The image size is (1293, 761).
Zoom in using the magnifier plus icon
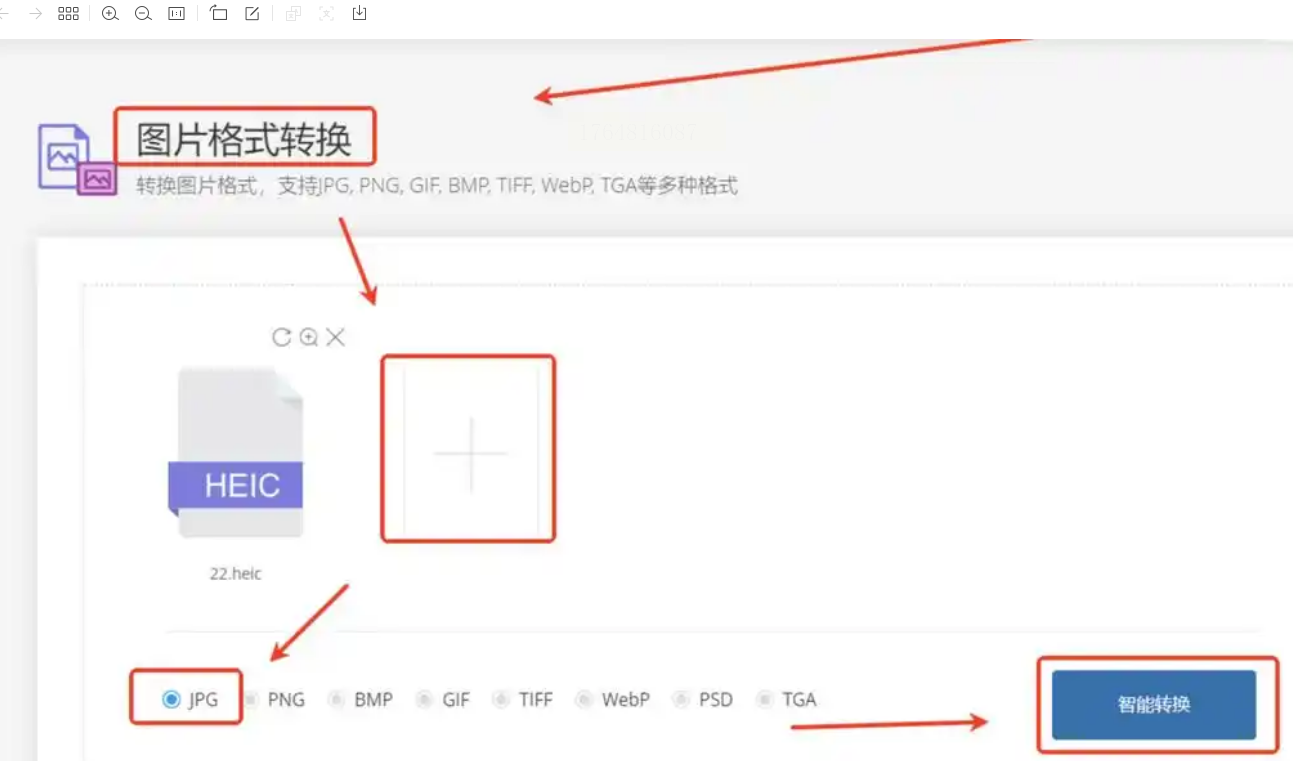coord(111,14)
